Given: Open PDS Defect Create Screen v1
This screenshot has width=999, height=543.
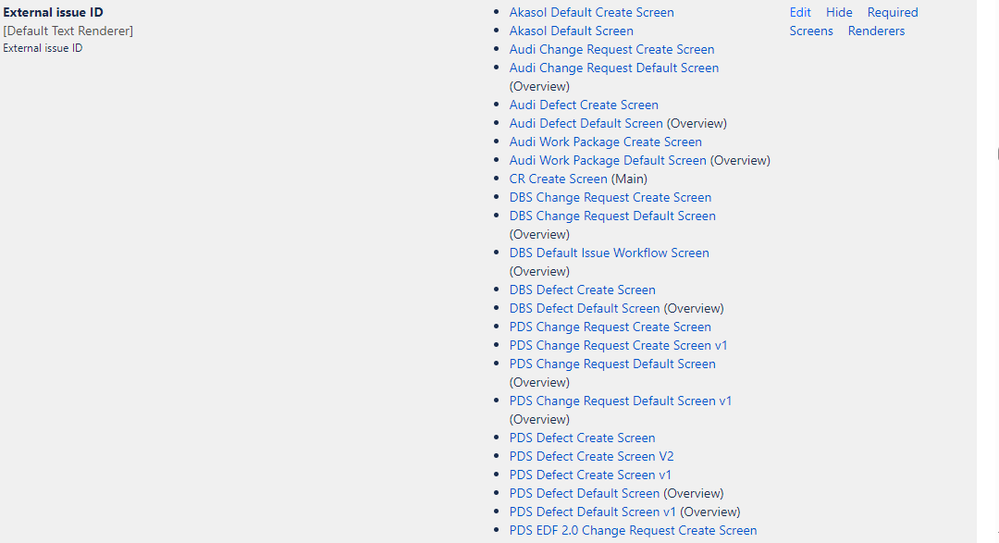Looking at the screenshot, I should point(590,474).
